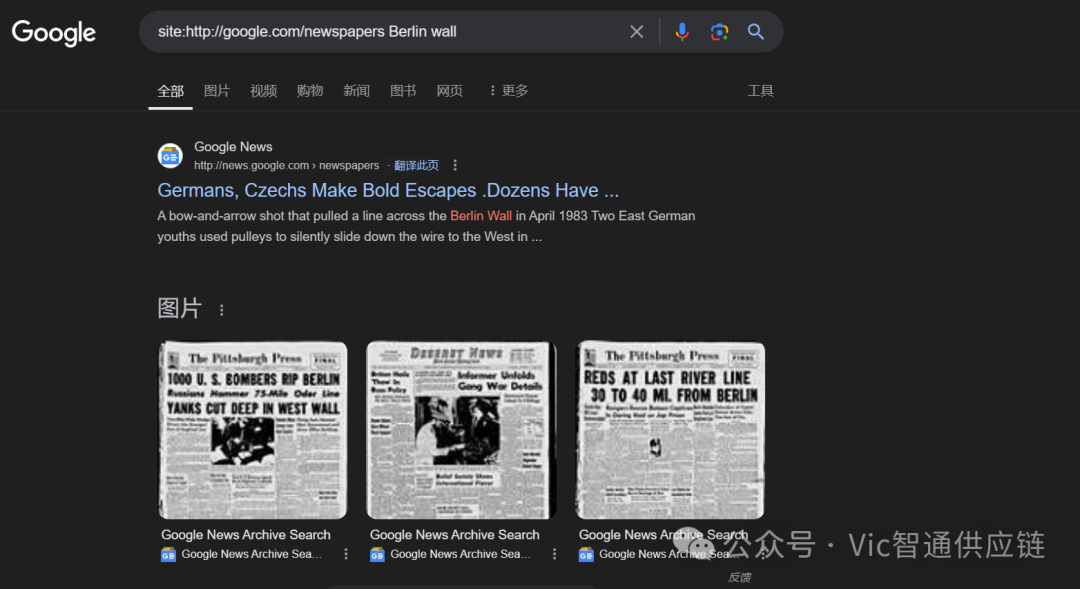Click source label under 1000 U.S. Bombers thumbnail

pos(251,554)
